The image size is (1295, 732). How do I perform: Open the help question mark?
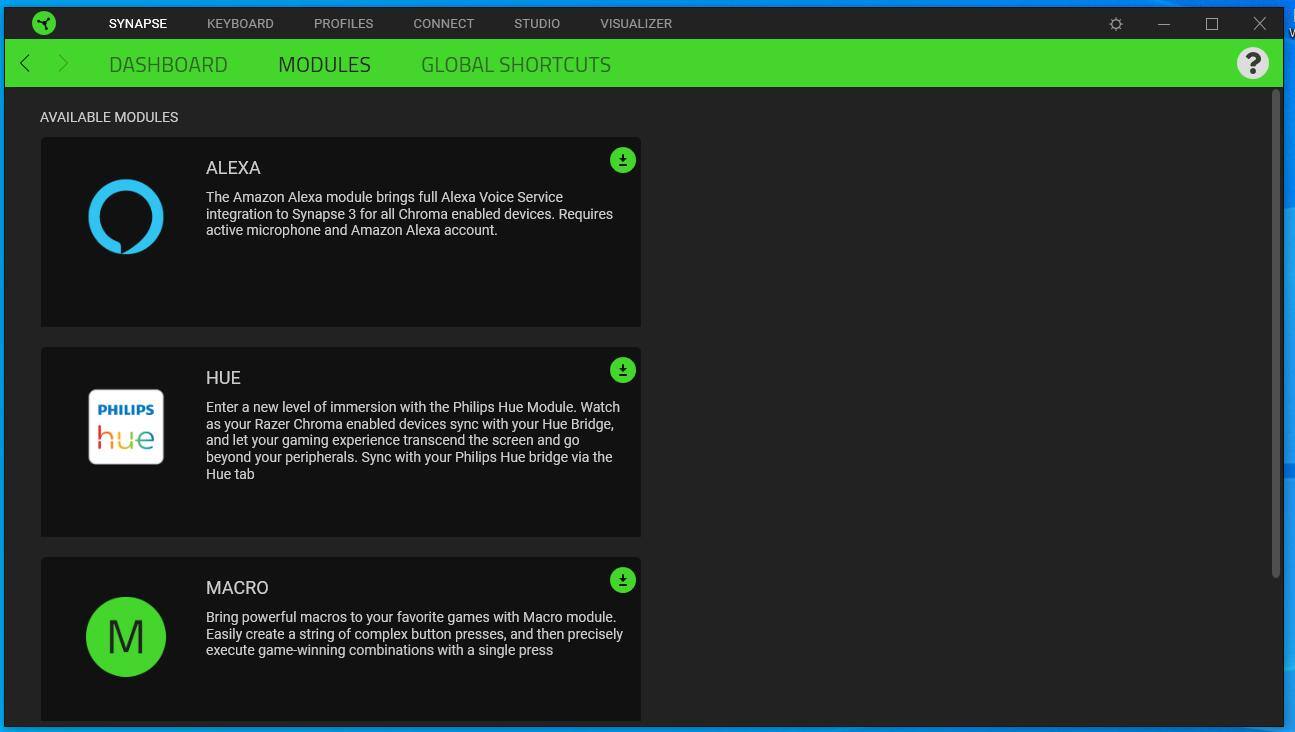click(1252, 63)
